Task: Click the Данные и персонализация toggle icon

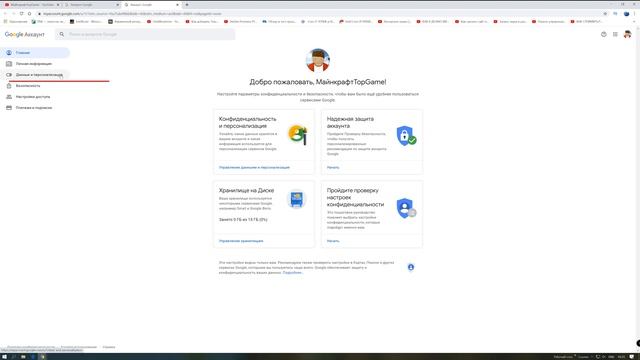Action: pos(9,75)
